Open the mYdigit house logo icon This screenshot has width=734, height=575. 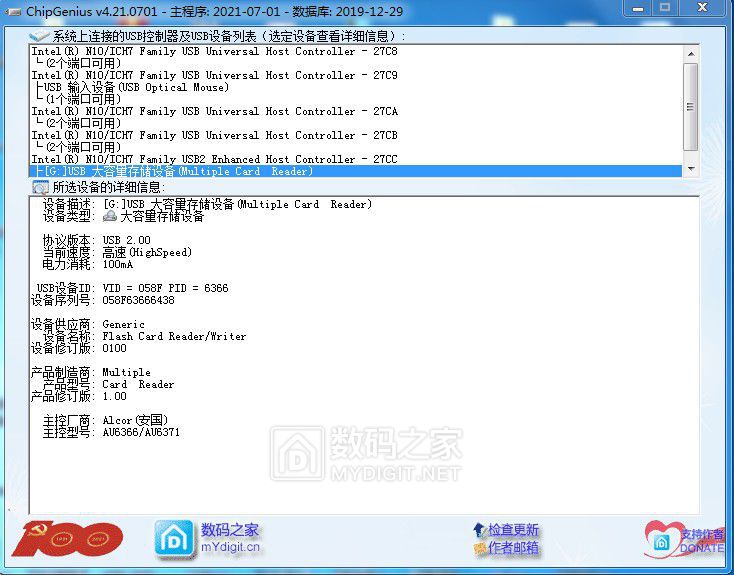point(174,539)
